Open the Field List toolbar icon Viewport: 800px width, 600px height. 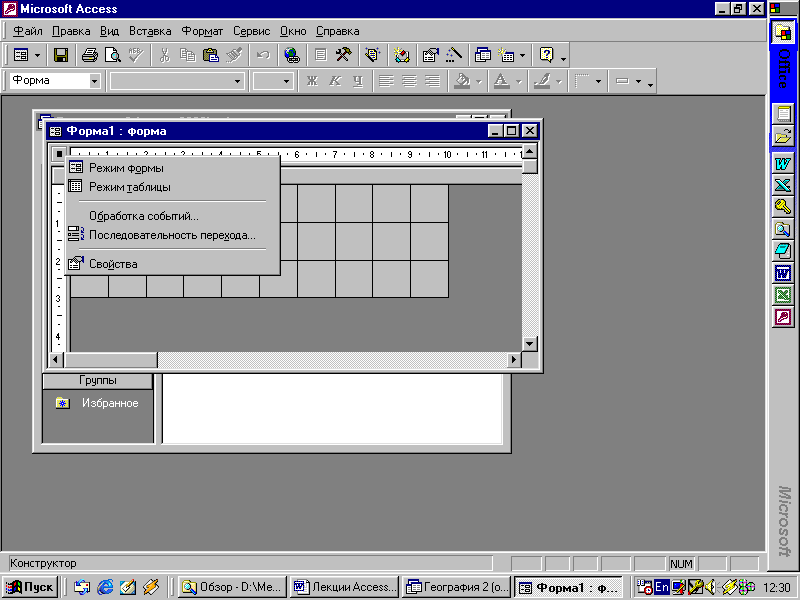tap(320, 55)
